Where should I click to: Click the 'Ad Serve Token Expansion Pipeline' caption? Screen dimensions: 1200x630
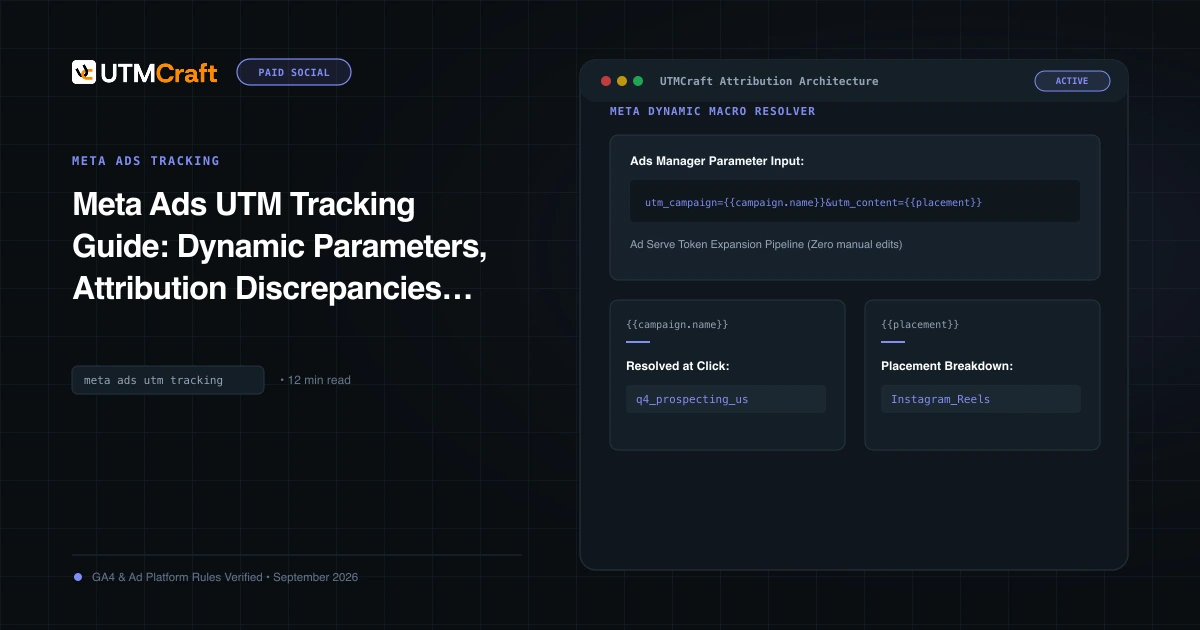point(766,244)
